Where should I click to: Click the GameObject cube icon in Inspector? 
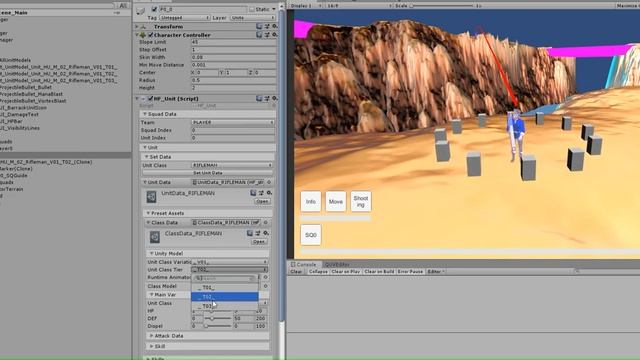141,11
